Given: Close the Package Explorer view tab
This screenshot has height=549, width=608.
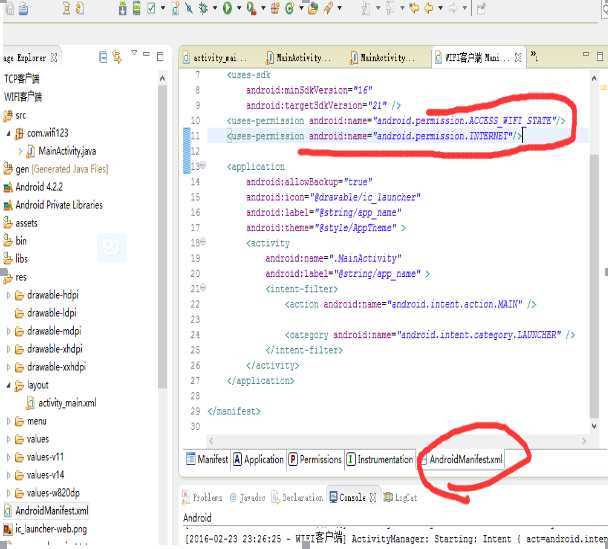Looking at the screenshot, I should (x=54, y=58).
